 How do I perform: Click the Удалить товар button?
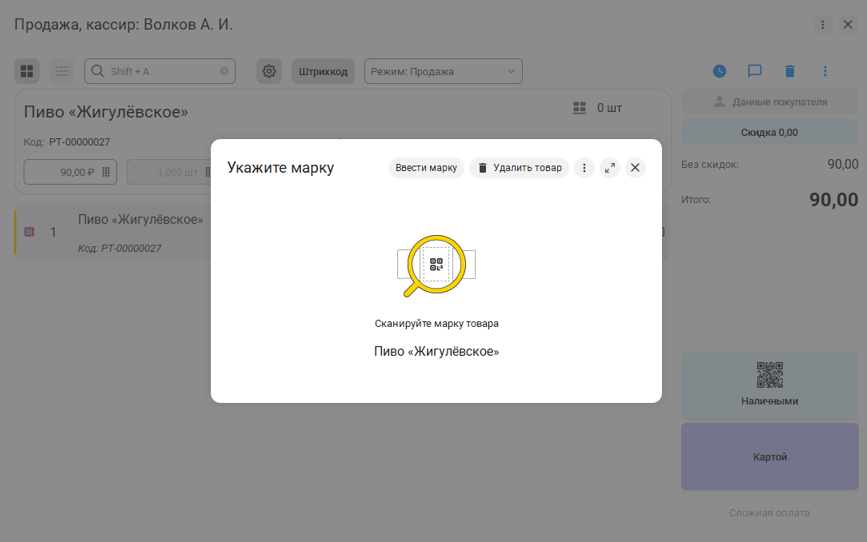pyautogui.click(x=519, y=168)
